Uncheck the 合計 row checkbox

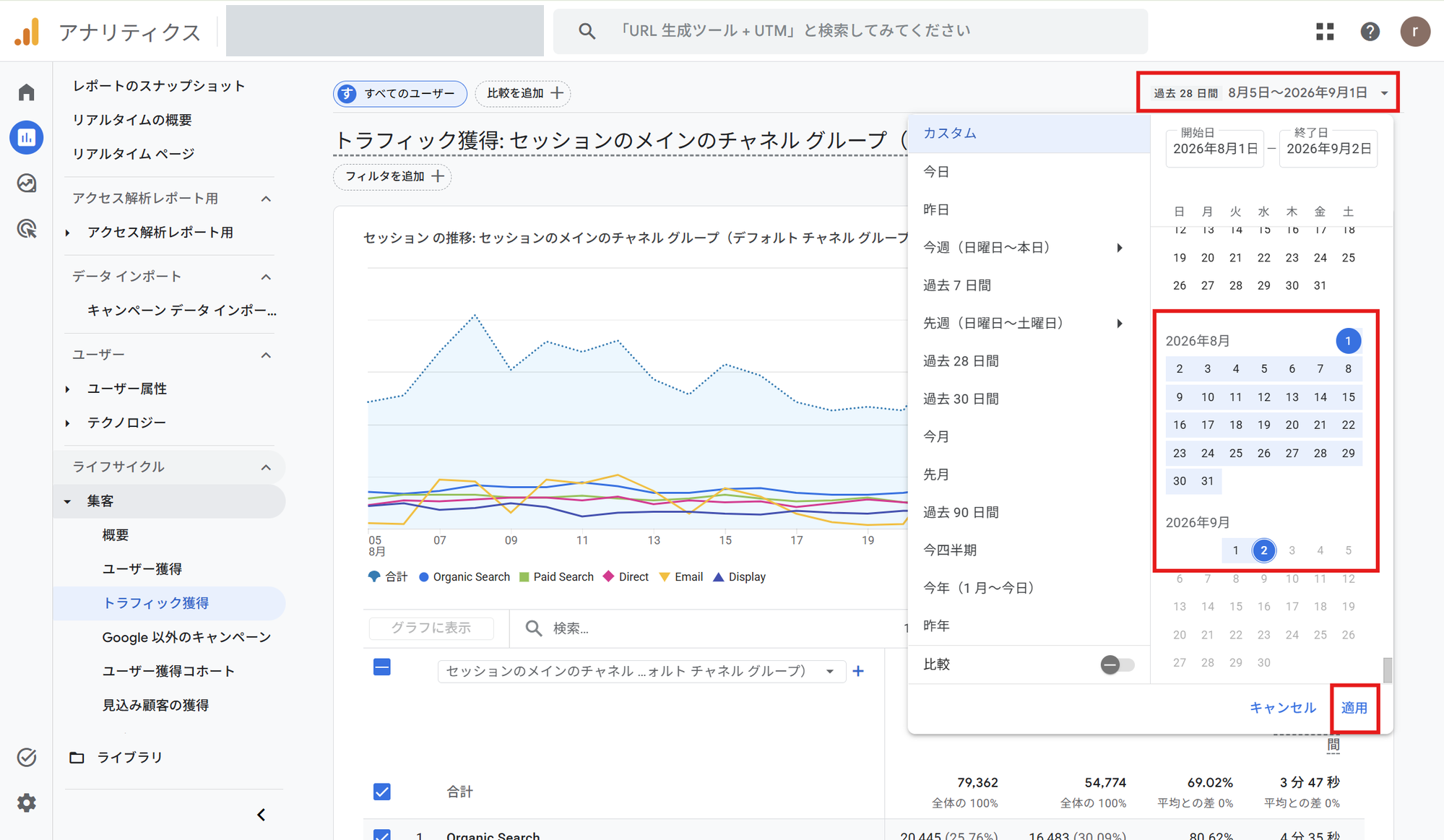click(382, 792)
